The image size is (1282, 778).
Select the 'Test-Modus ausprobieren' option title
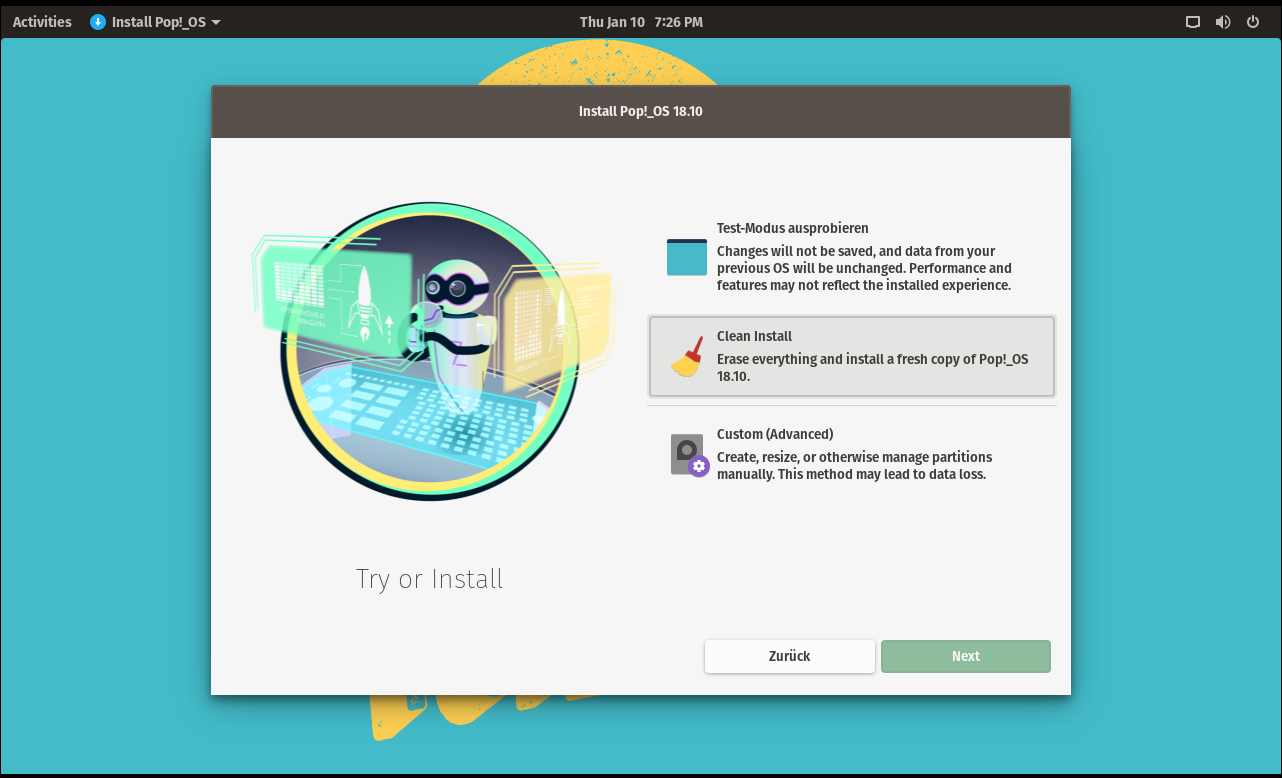coord(792,228)
